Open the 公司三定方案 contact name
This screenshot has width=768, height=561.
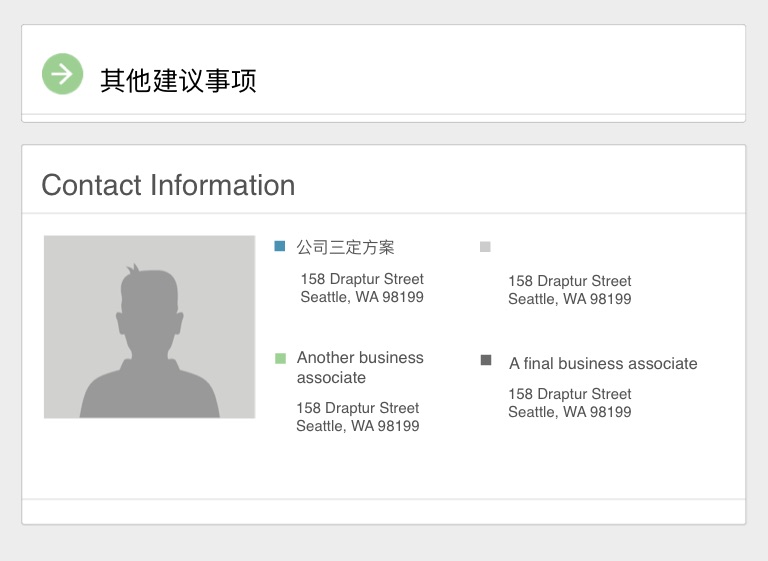pyautogui.click(x=346, y=247)
